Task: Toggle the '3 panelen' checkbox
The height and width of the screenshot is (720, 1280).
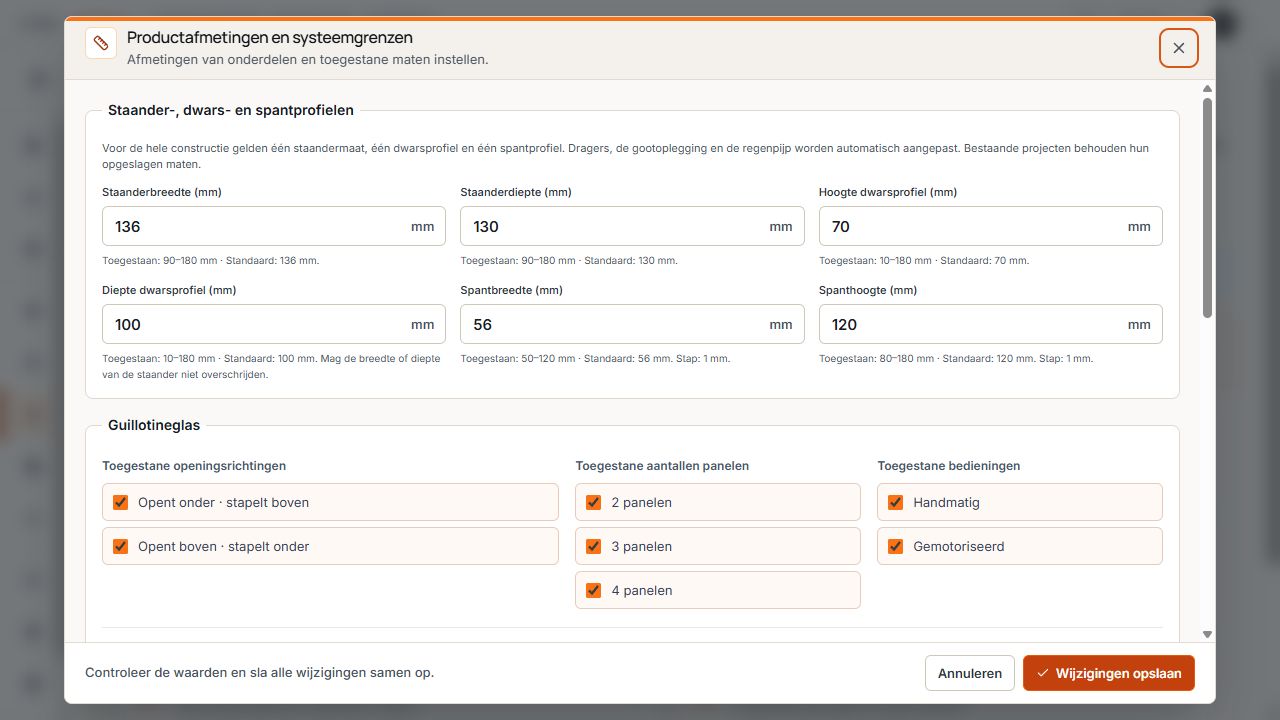Action: (594, 546)
